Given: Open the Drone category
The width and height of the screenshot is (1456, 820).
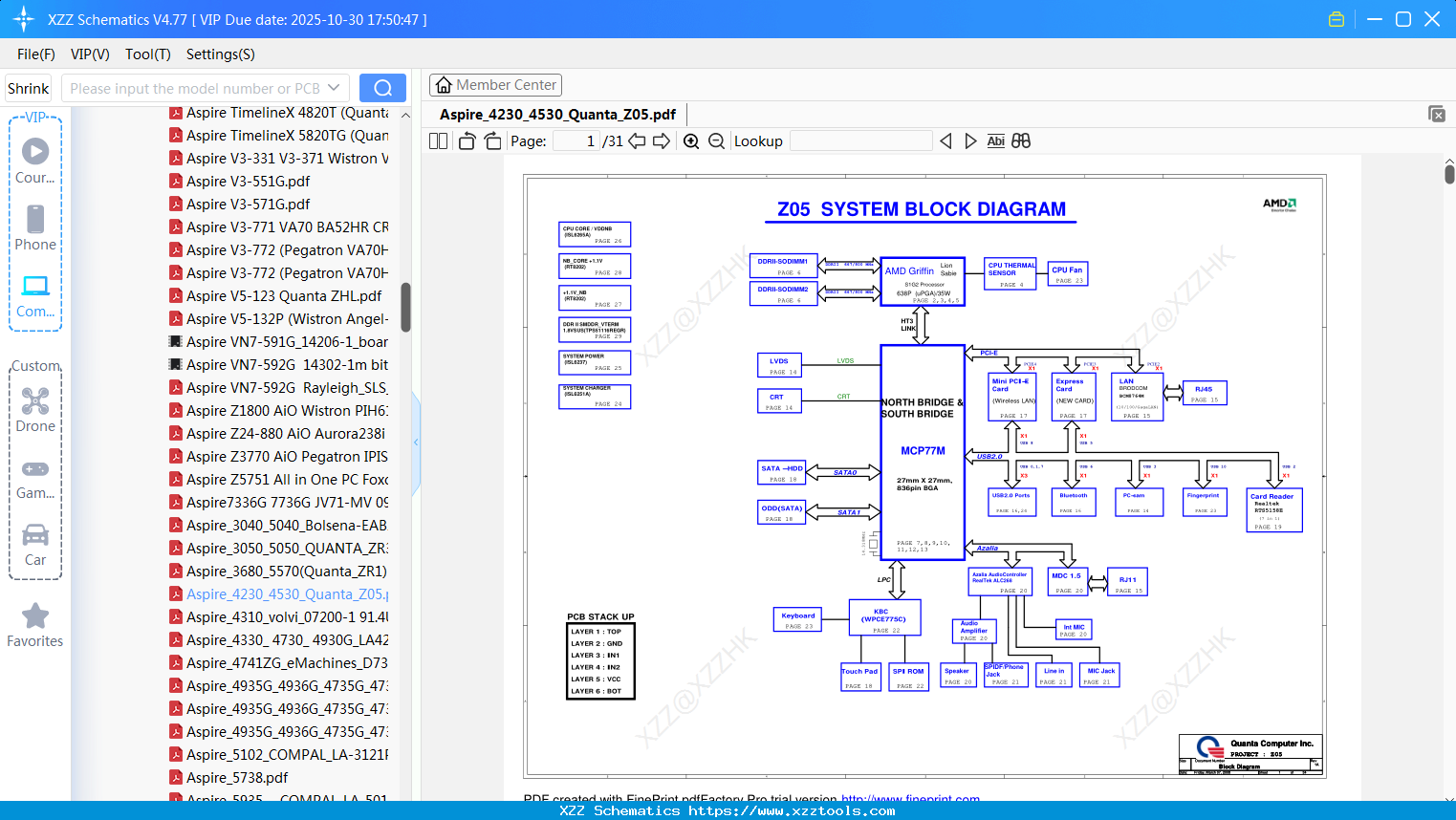Looking at the screenshot, I should point(35,410).
